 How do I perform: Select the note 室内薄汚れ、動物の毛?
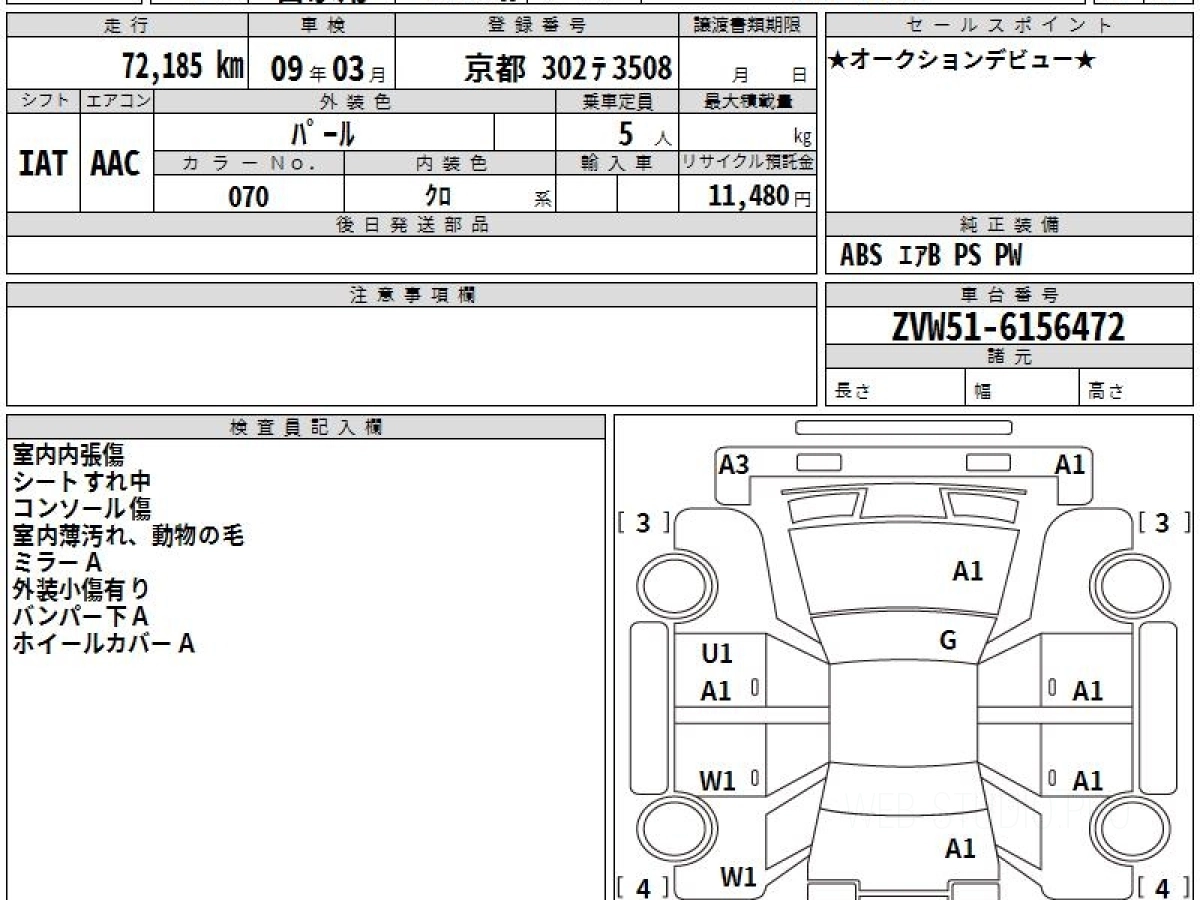pyautogui.click(x=128, y=536)
